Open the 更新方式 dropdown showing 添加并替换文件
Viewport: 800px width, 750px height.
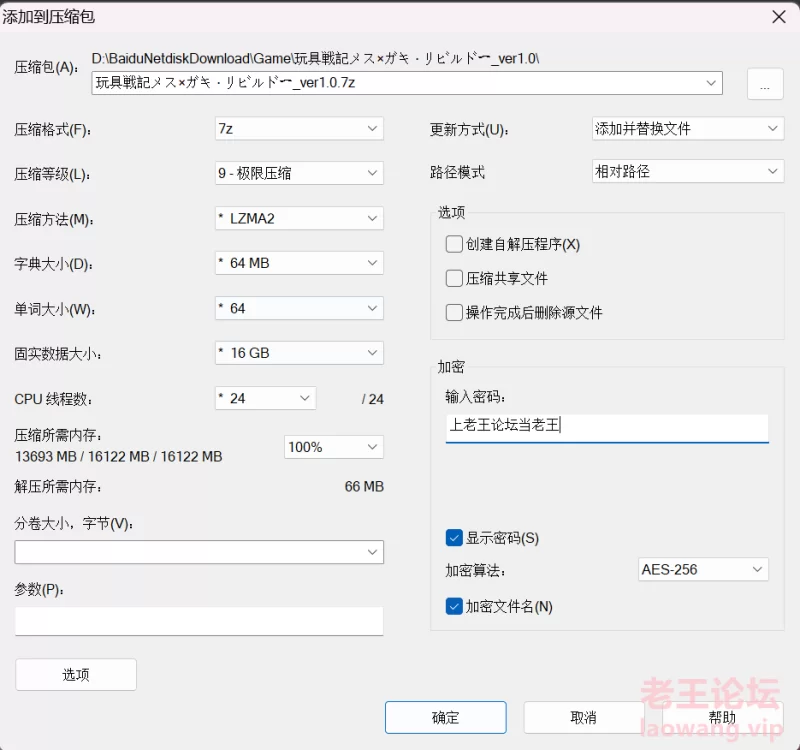[x=688, y=129]
